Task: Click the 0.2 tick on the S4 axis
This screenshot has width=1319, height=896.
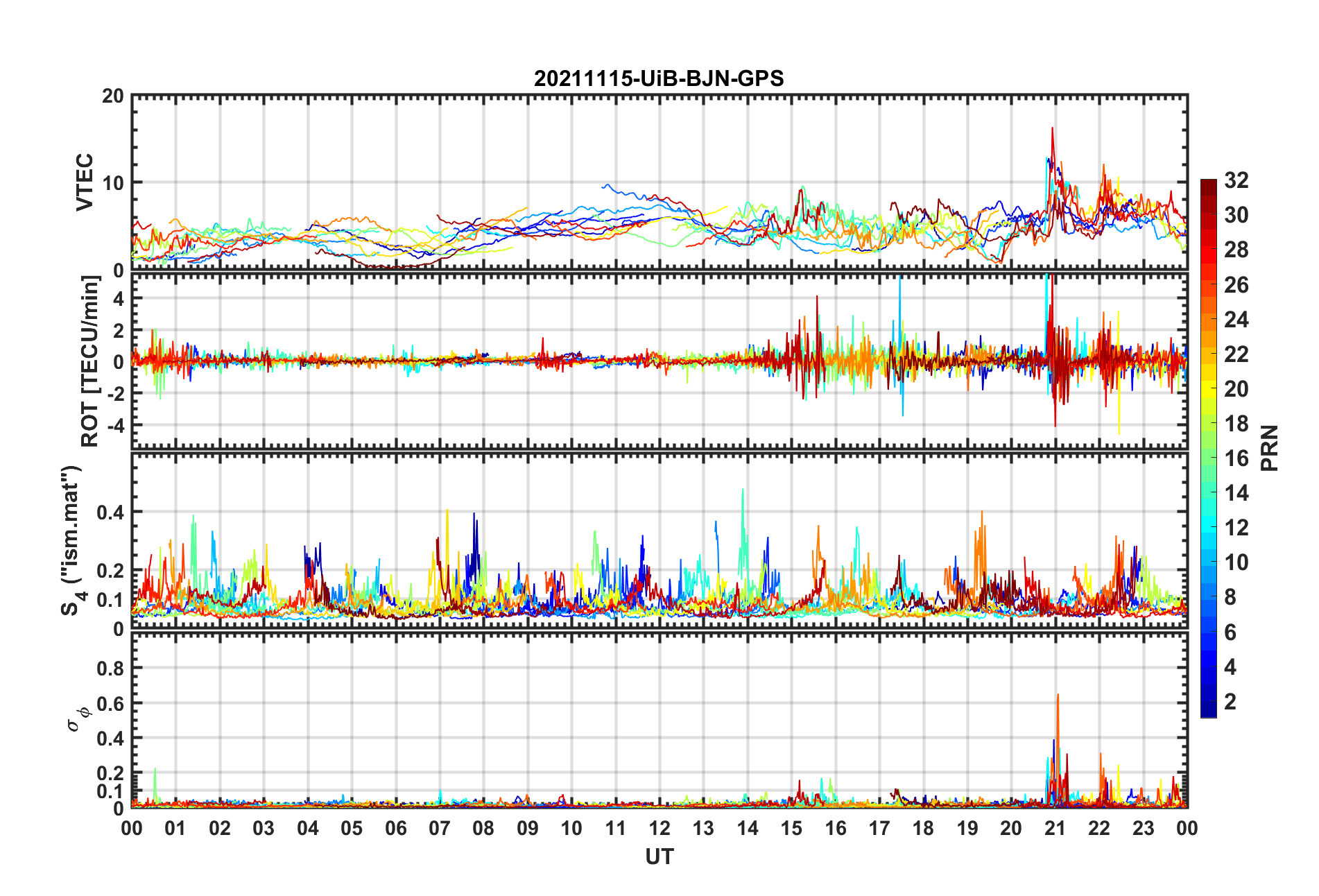Action: tap(111, 571)
